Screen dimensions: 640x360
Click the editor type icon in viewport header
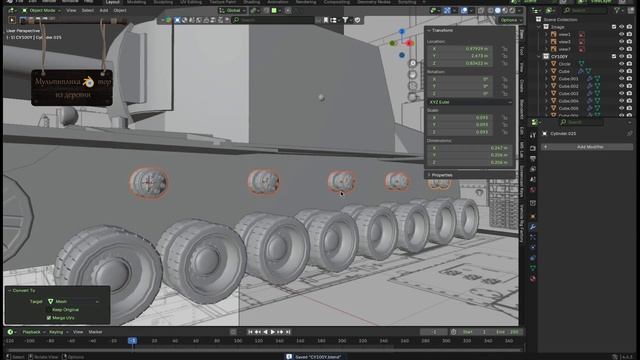click(x=12, y=10)
